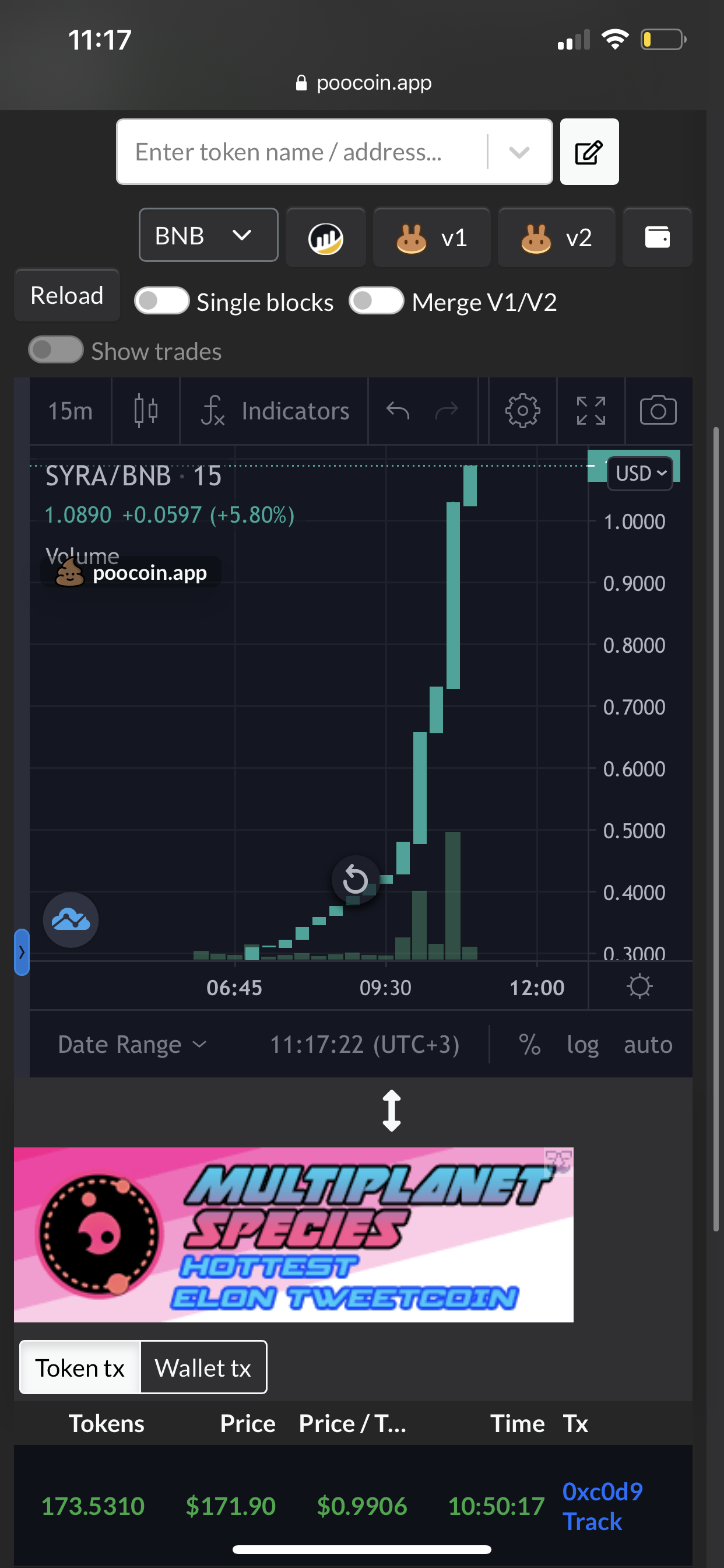
Task: Click the Time column header
Action: pos(517,1423)
